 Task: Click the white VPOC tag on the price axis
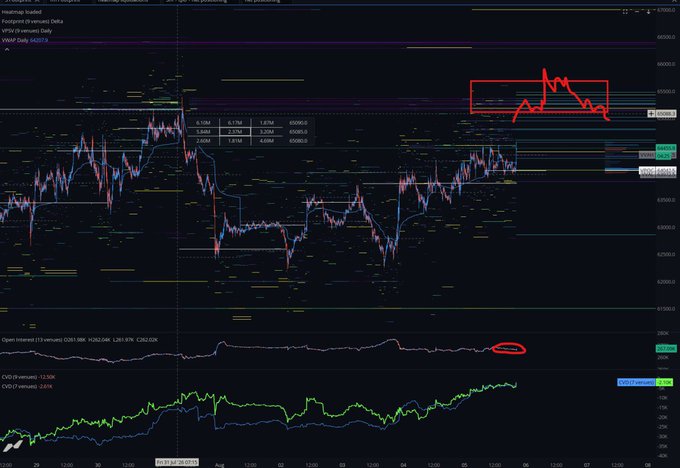pyautogui.click(x=647, y=171)
